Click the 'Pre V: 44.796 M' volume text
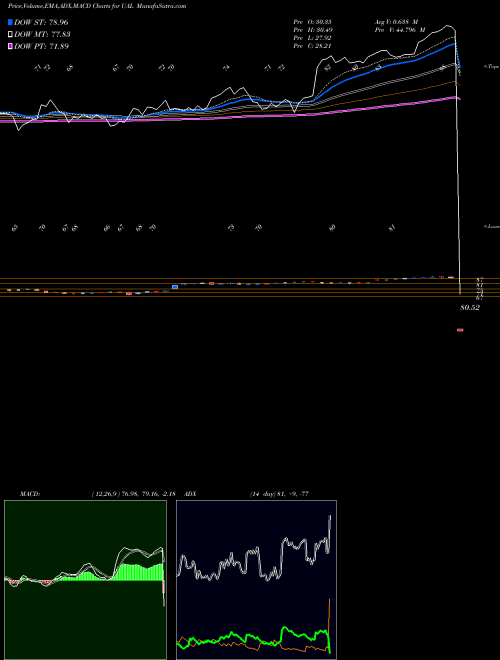The image size is (500, 660). click(400, 29)
